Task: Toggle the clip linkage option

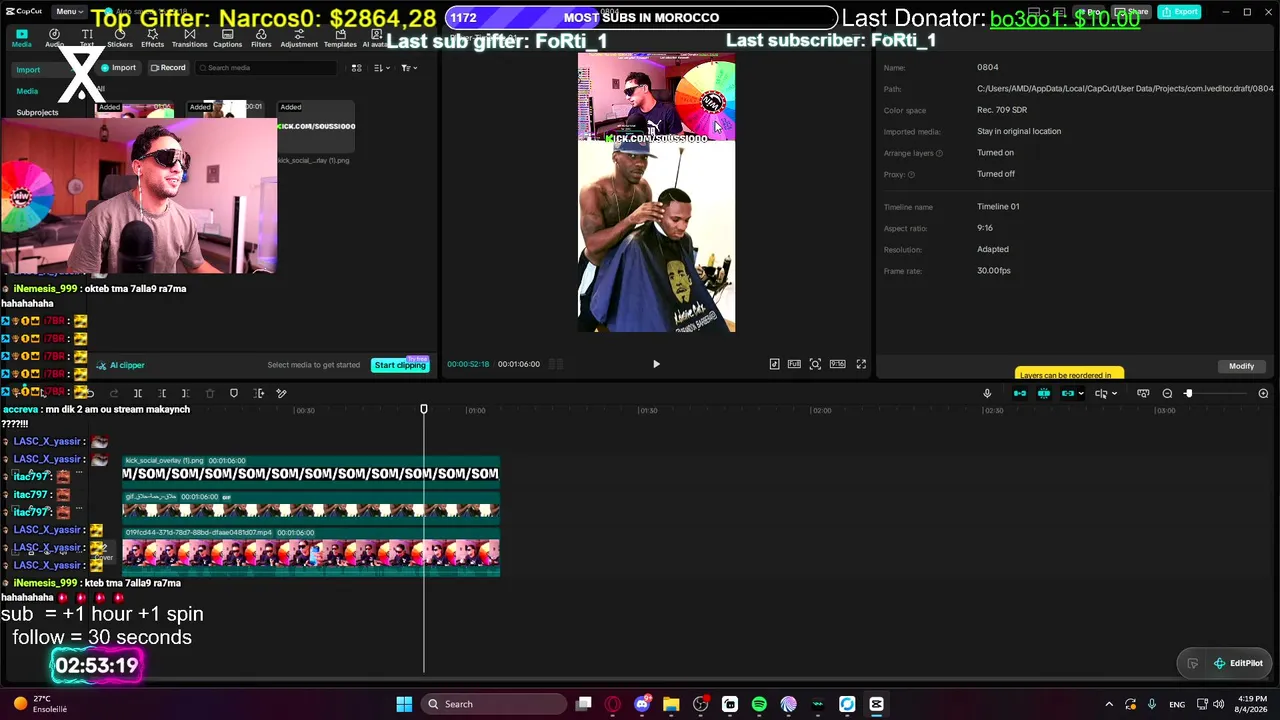Action: tap(1067, 393)
